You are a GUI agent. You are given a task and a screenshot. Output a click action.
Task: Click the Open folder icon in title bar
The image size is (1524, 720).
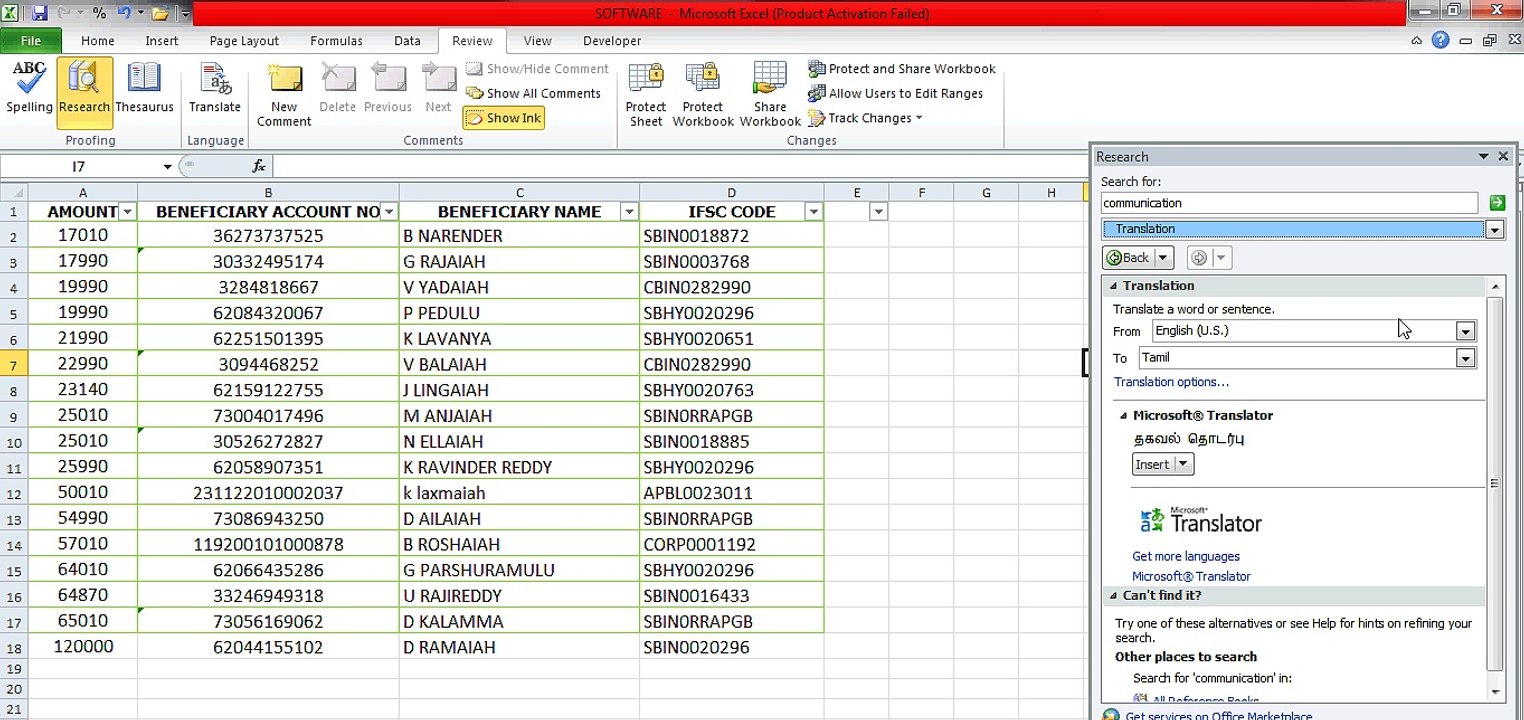pyautogui.click(x=159, y=13)
